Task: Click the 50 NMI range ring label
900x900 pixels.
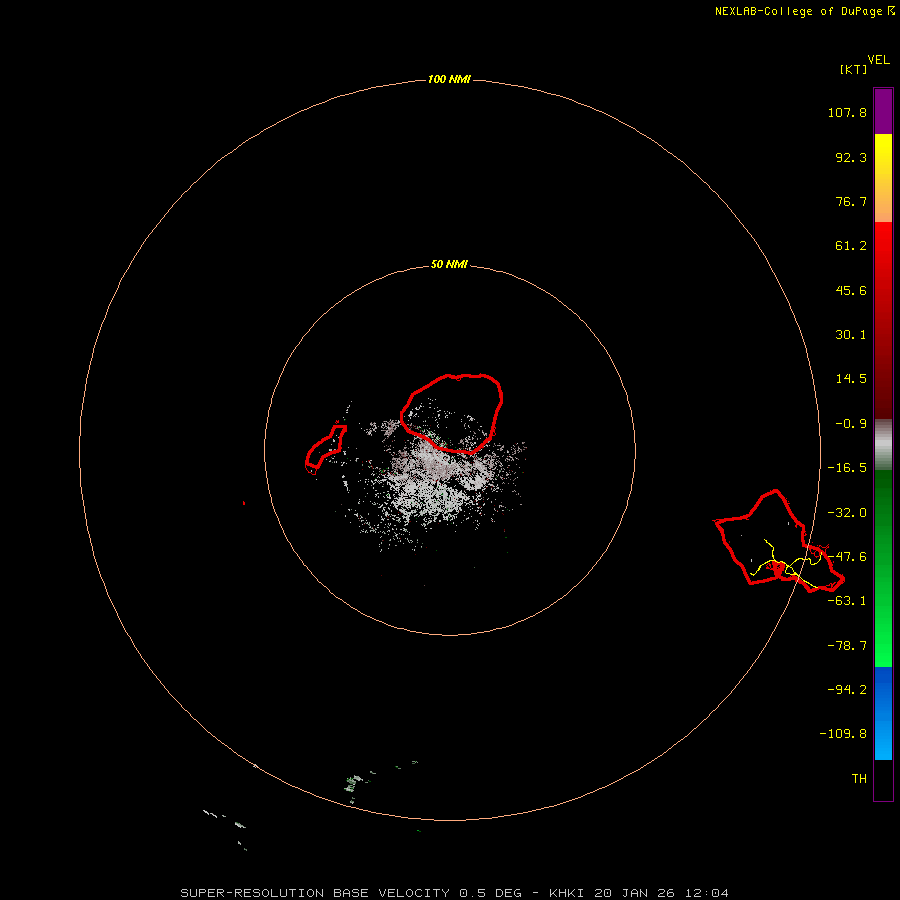Action: click(x=449, y=265)
